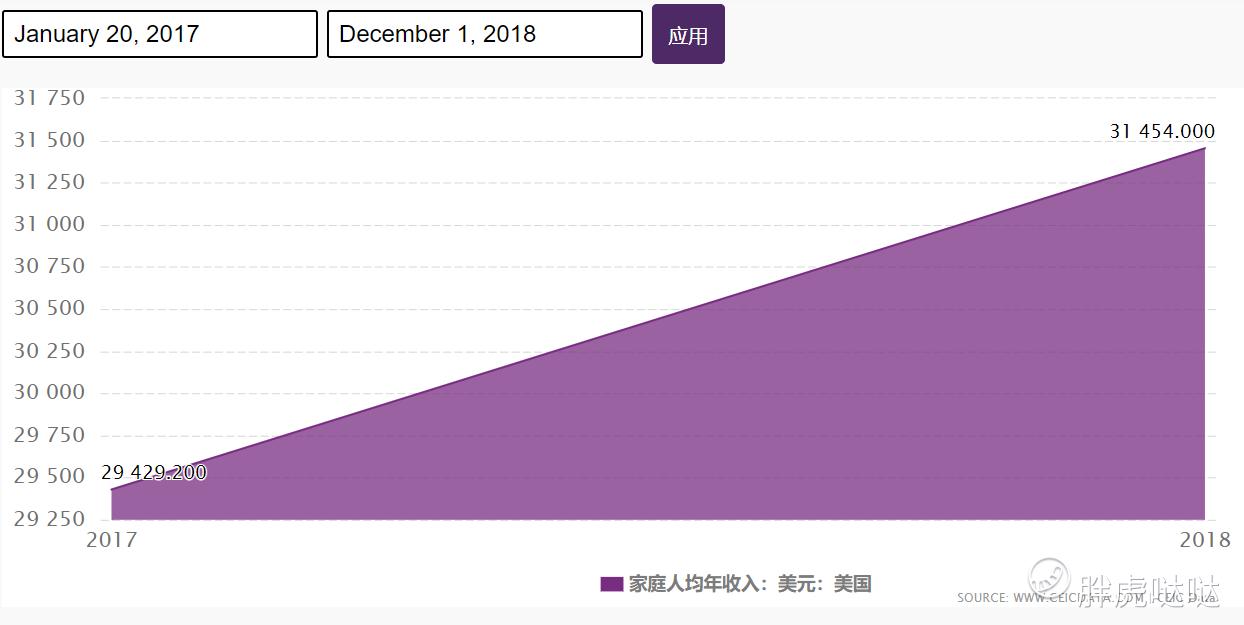Click the 31 000 y-axis label
This screenshot has height=625, width=1244.
click(x=49, y=224)
